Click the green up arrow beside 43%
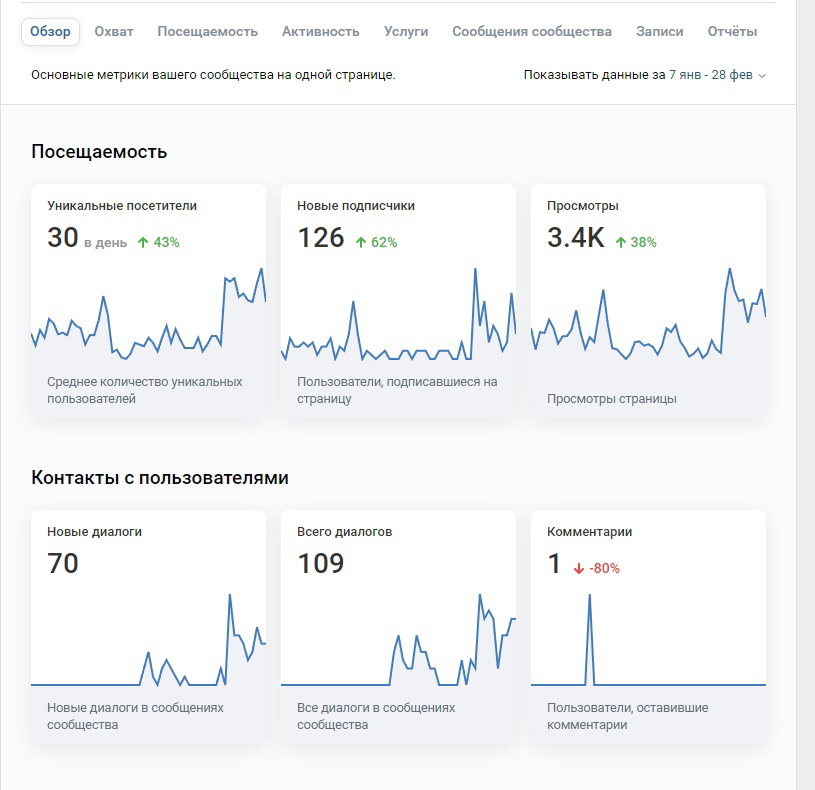This screenshot has height=790, width=815. (x=143, y=242)
